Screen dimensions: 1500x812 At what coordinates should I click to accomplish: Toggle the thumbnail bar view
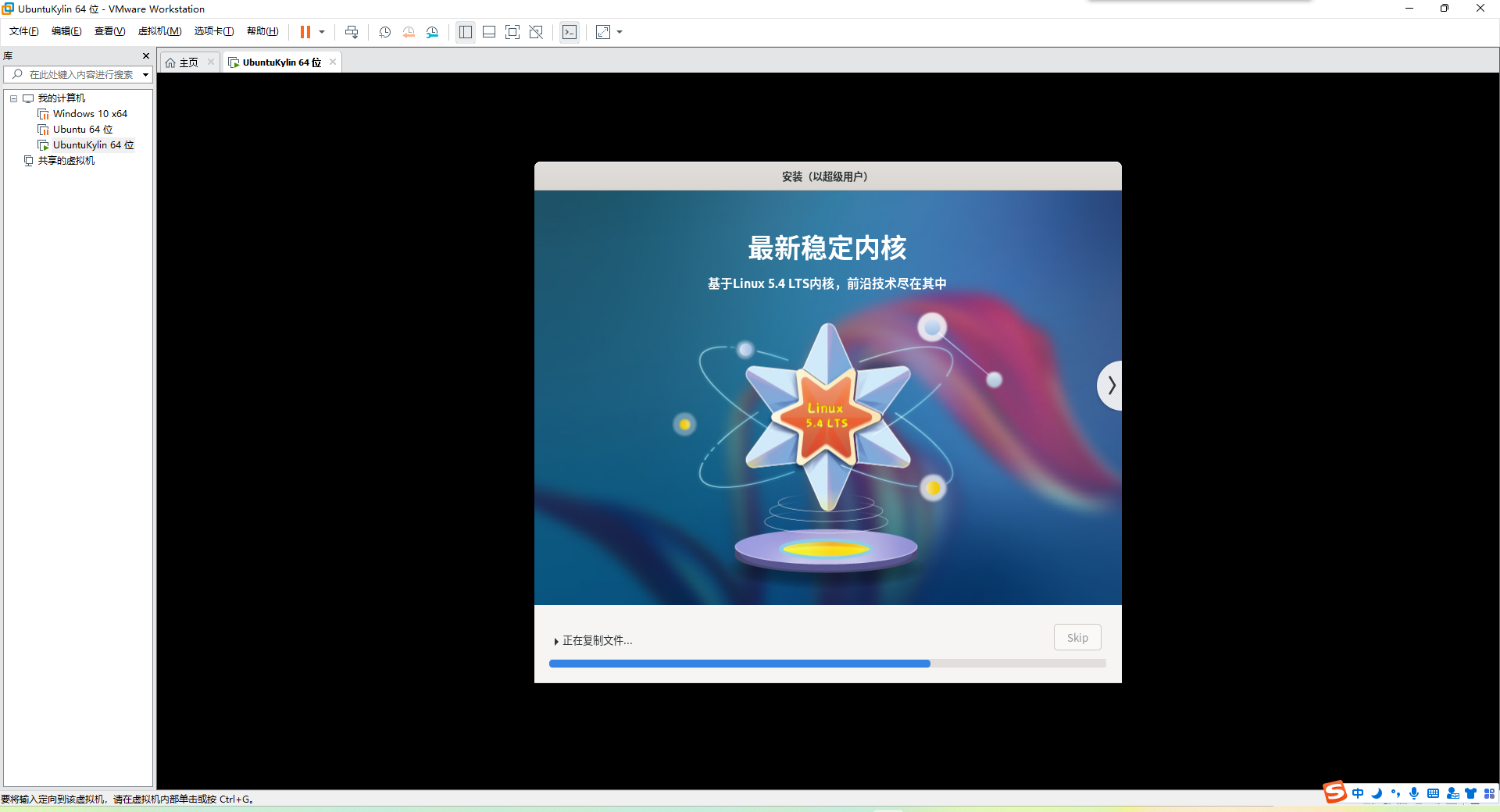click(x=489, y=32)
